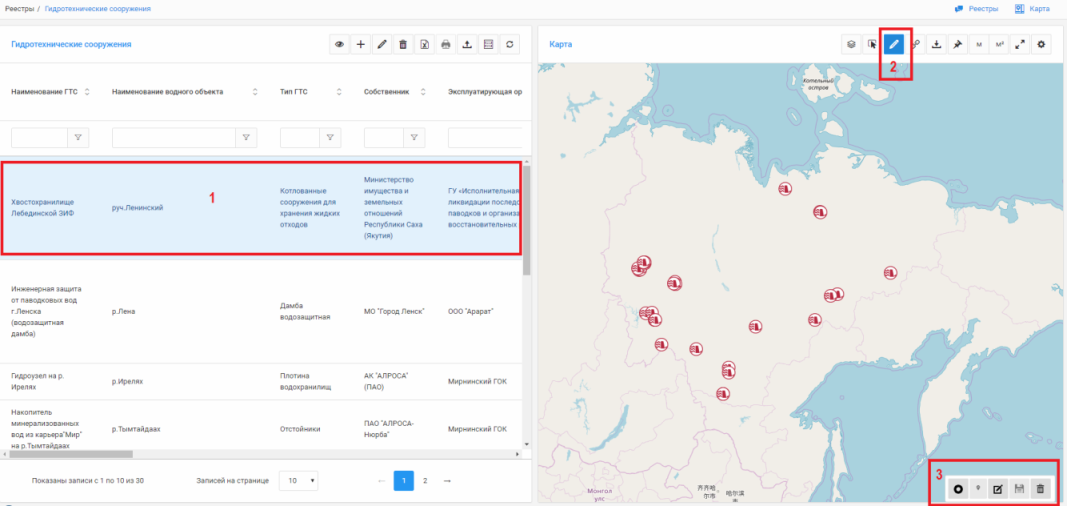The height and width of the screenshot is (506, 1067).
Task: Go to page 2 of records
Action: 425,481
